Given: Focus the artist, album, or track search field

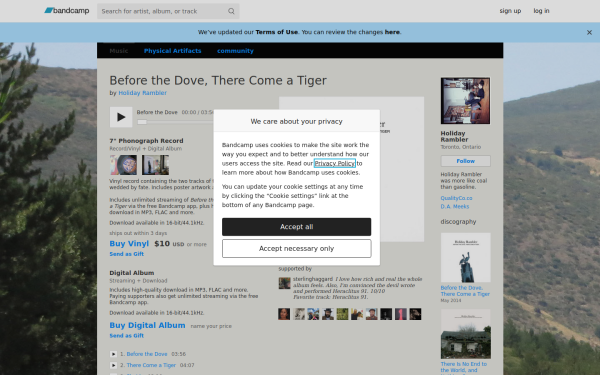Looking at the screenshot, I should [168, 11].
